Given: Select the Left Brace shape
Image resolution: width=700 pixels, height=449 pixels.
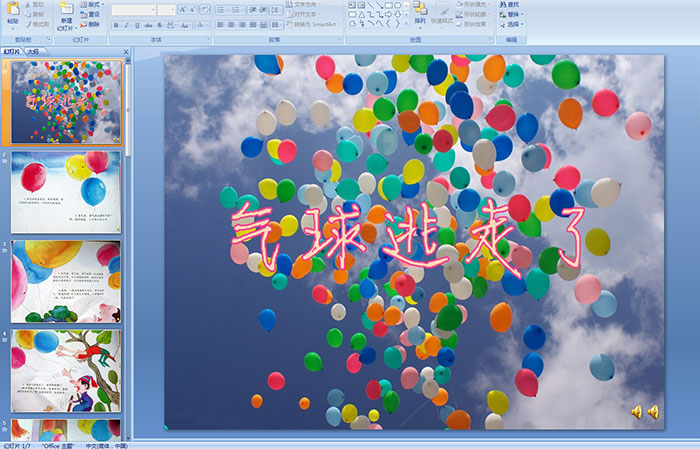Looking at the screenshot, I should pyautogui.click(x=388, y=23).
